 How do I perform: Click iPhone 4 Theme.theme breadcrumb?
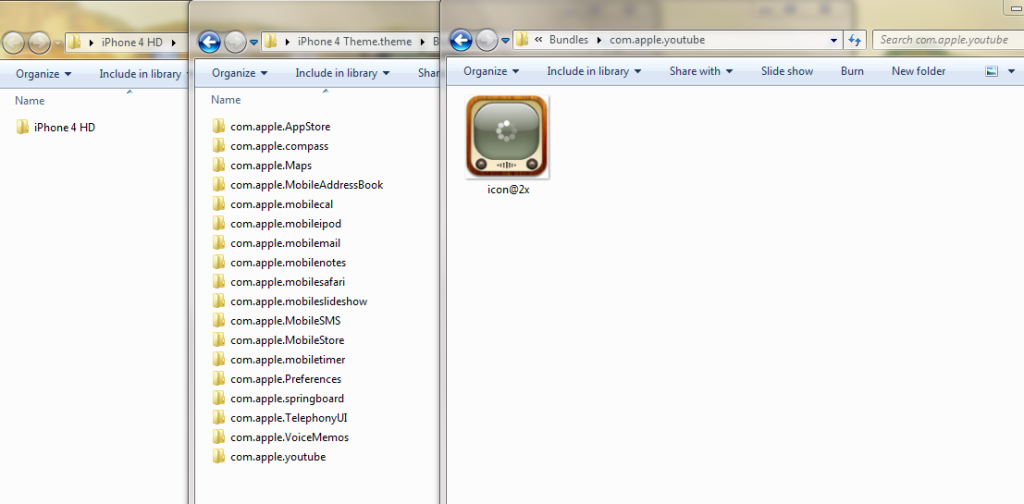click(x=355, y=42)
